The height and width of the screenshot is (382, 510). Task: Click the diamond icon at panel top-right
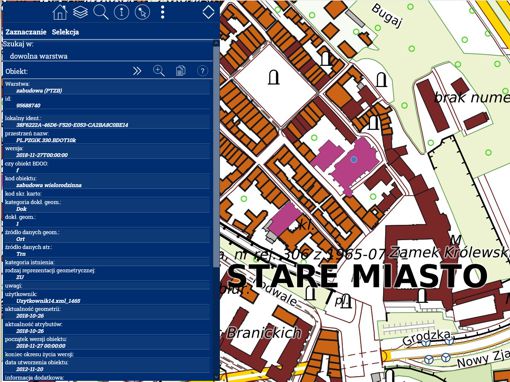pyautogui.click(x=208, y=12)
